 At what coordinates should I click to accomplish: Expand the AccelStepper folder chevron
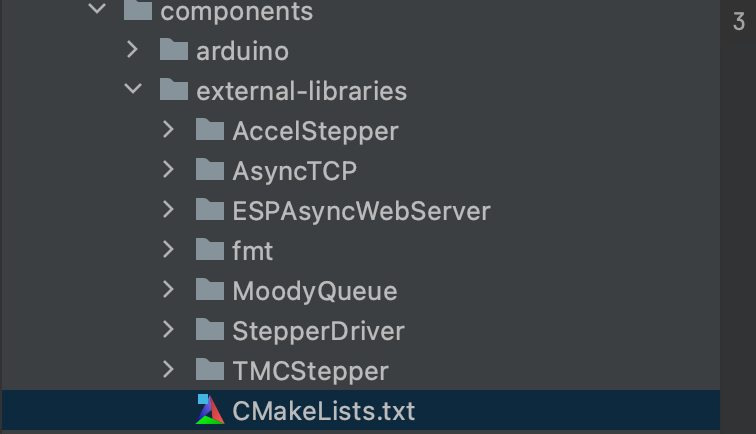(168, 129)
